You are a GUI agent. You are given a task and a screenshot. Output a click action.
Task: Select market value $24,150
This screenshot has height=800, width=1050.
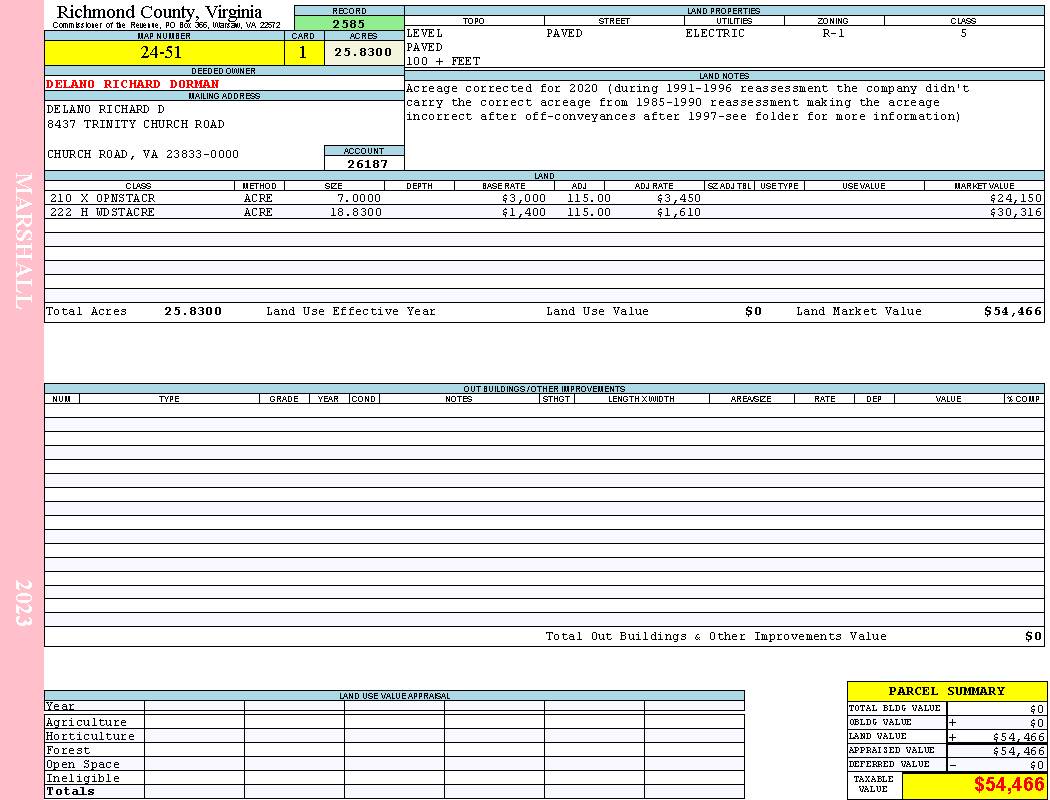tap(1016, 199)
